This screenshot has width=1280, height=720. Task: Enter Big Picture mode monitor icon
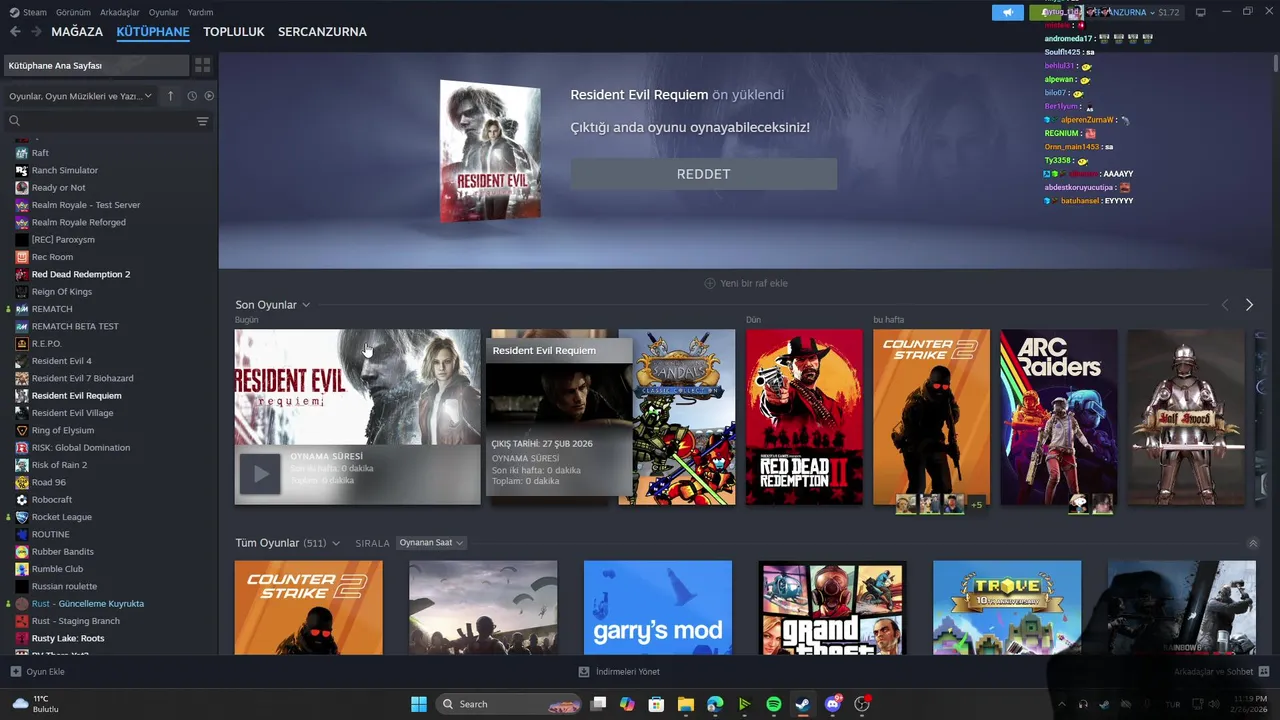click(x=1201, y=12)
